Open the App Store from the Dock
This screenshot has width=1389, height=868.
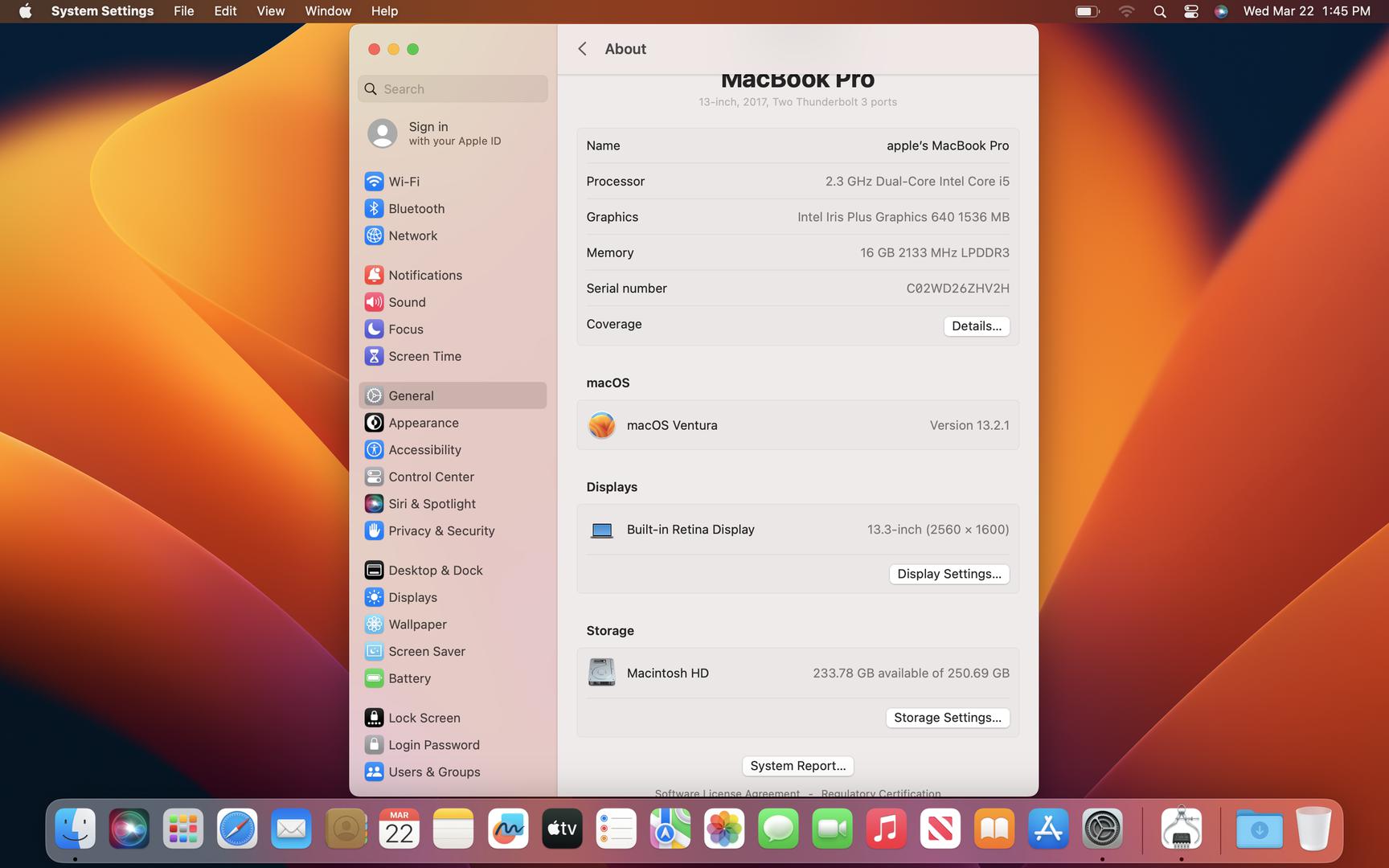[x=1048, y=829]
